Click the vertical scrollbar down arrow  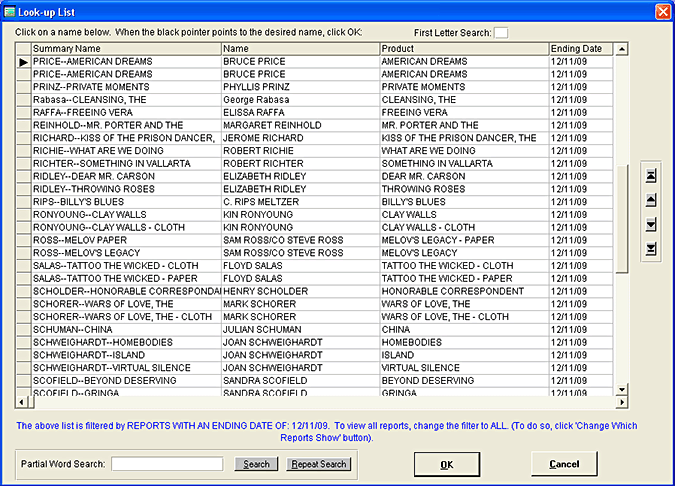coord(621,390)
